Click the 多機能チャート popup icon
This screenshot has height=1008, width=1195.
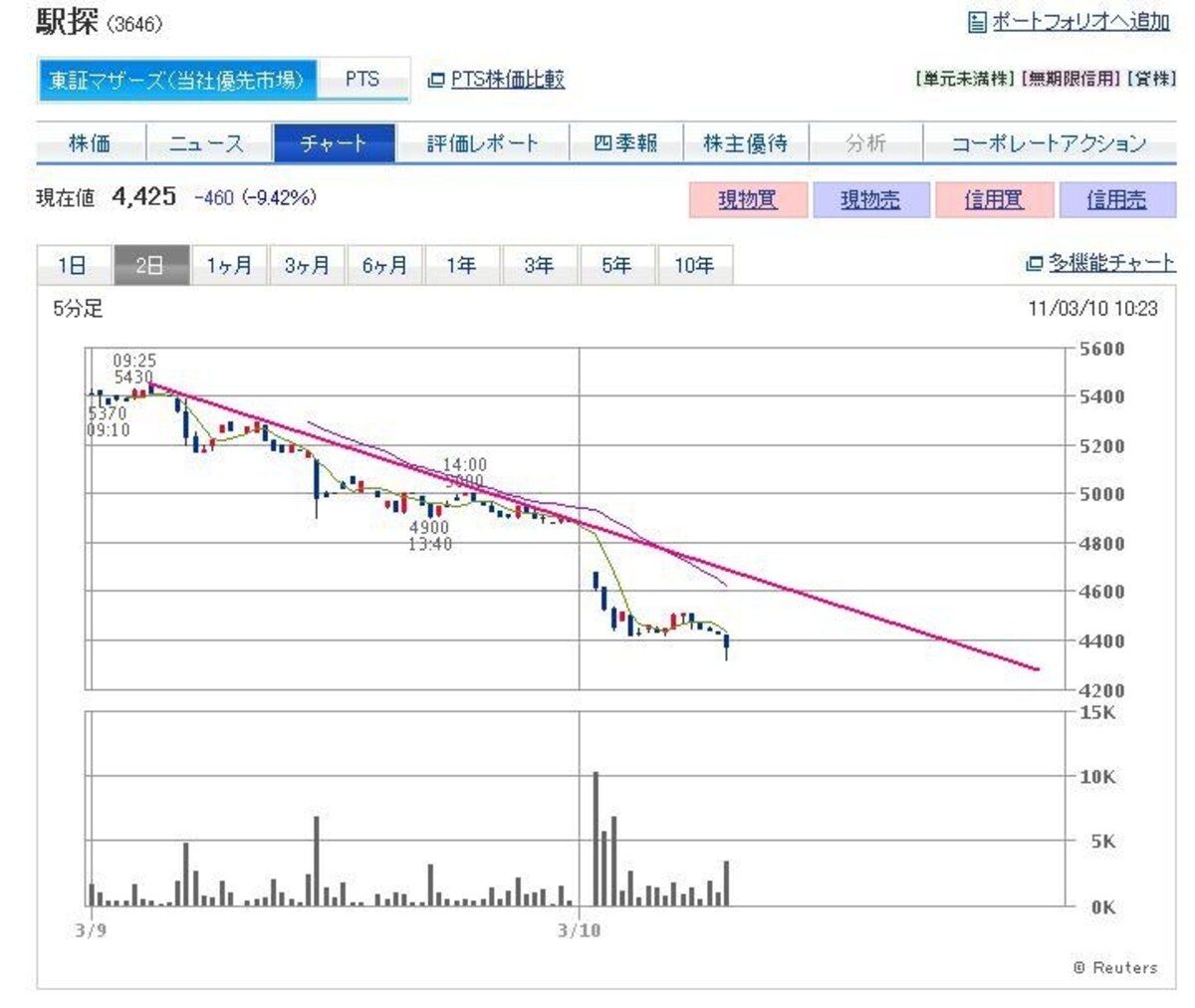tap(1034, 264)
